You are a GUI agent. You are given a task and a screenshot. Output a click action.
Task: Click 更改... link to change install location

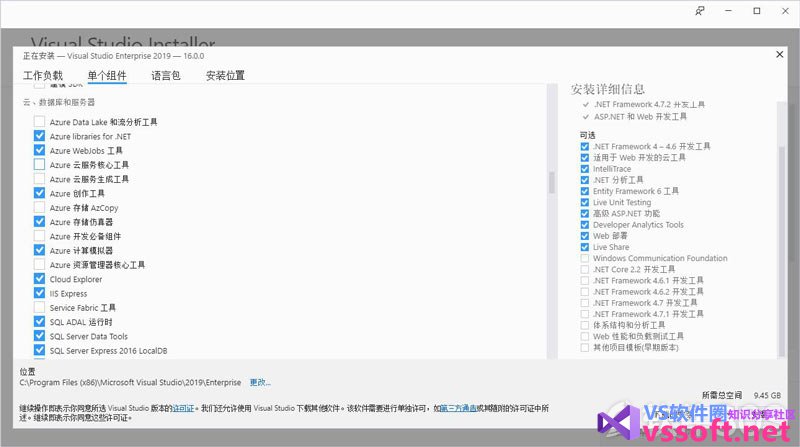pyautogui.click(x=260, y=382)
